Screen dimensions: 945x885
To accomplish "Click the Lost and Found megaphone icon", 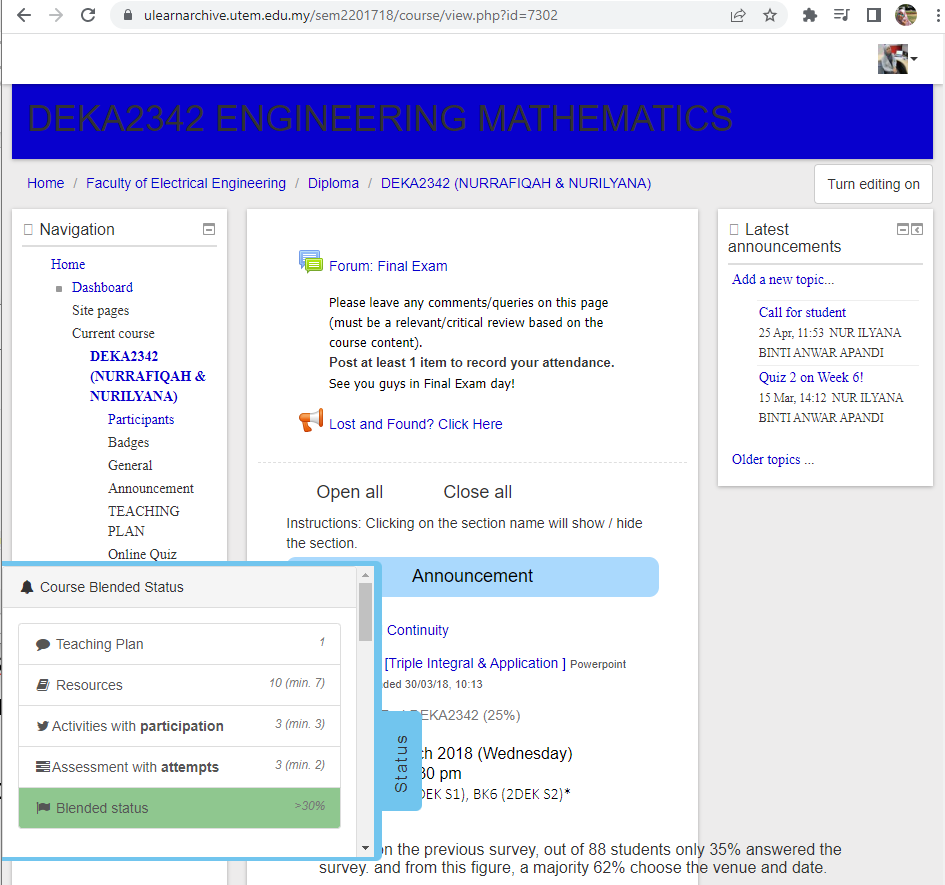I will point(311,421).
